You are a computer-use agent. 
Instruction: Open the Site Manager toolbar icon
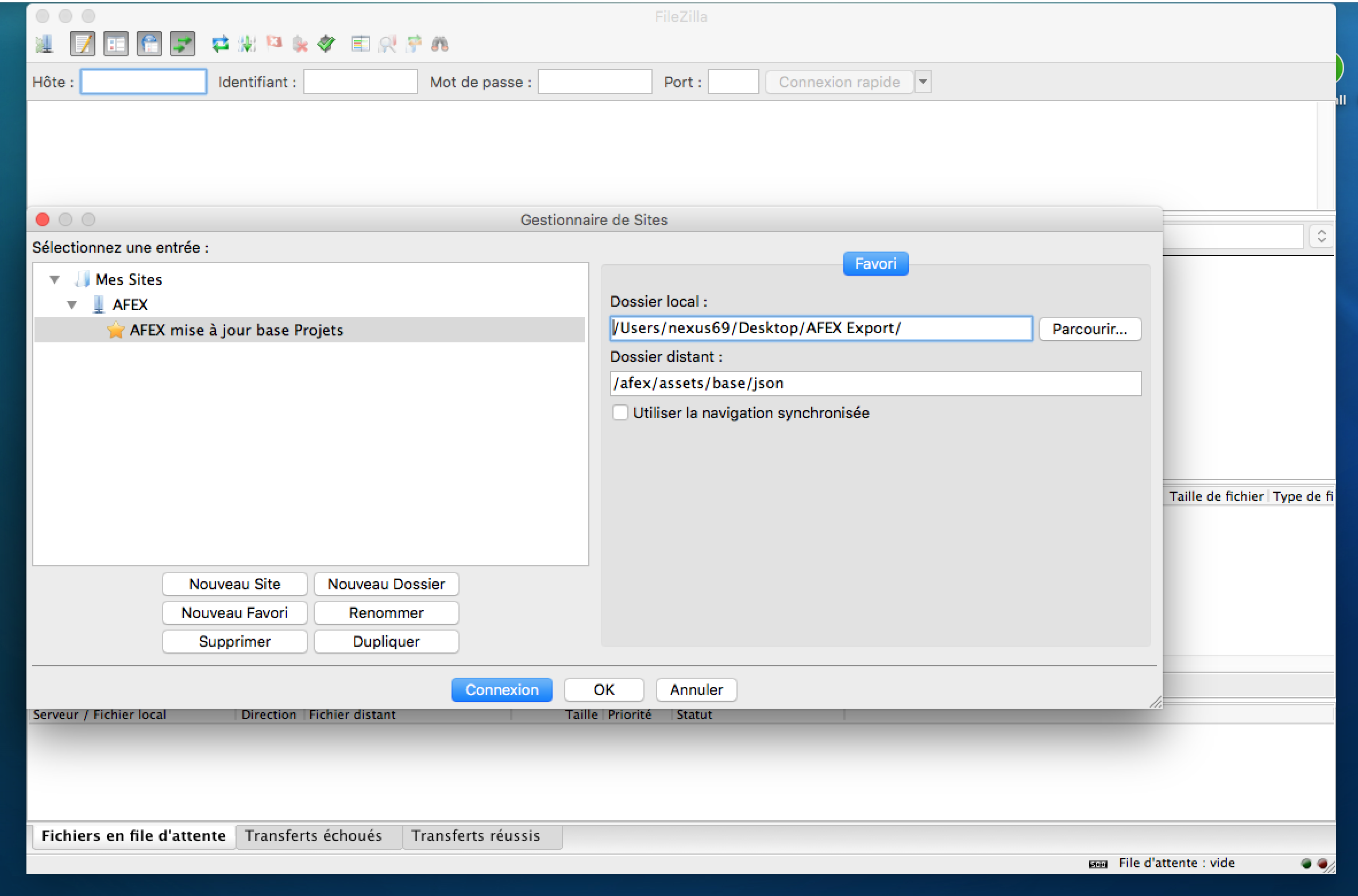[44, 44]
